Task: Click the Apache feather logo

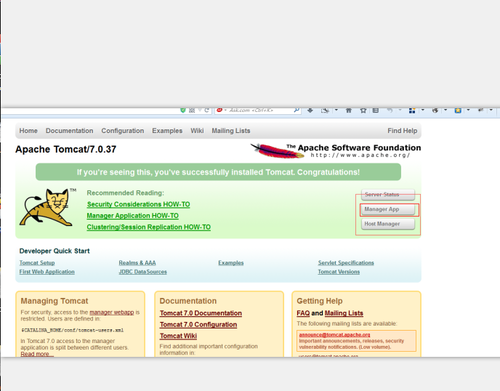Action: pos(277,151)
